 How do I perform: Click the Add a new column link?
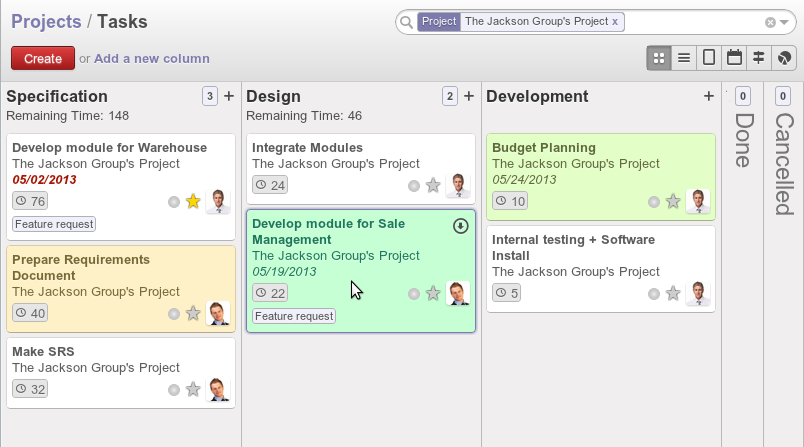coord(152,59)
